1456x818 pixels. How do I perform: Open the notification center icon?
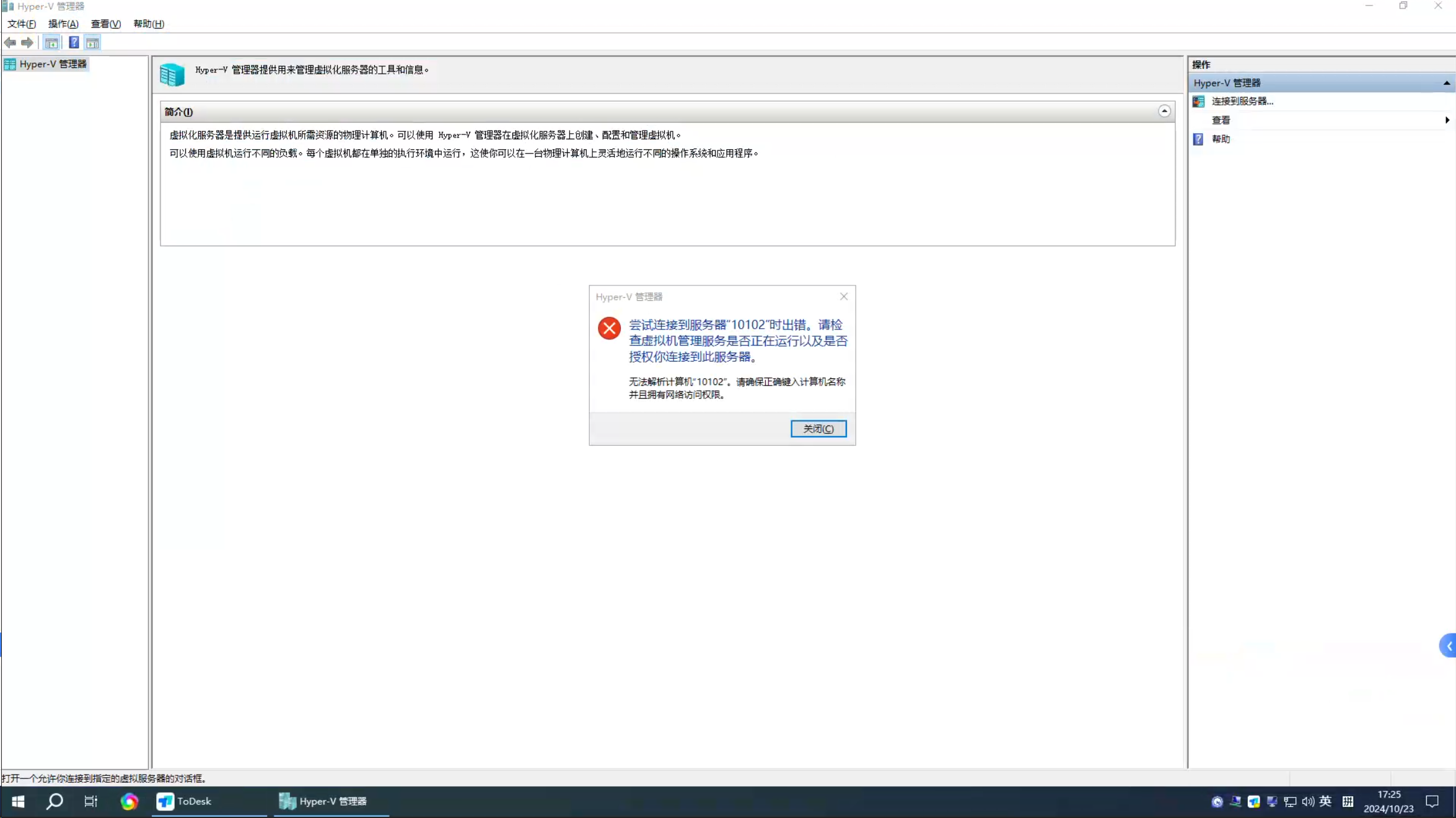click(x=1432, y=801)
